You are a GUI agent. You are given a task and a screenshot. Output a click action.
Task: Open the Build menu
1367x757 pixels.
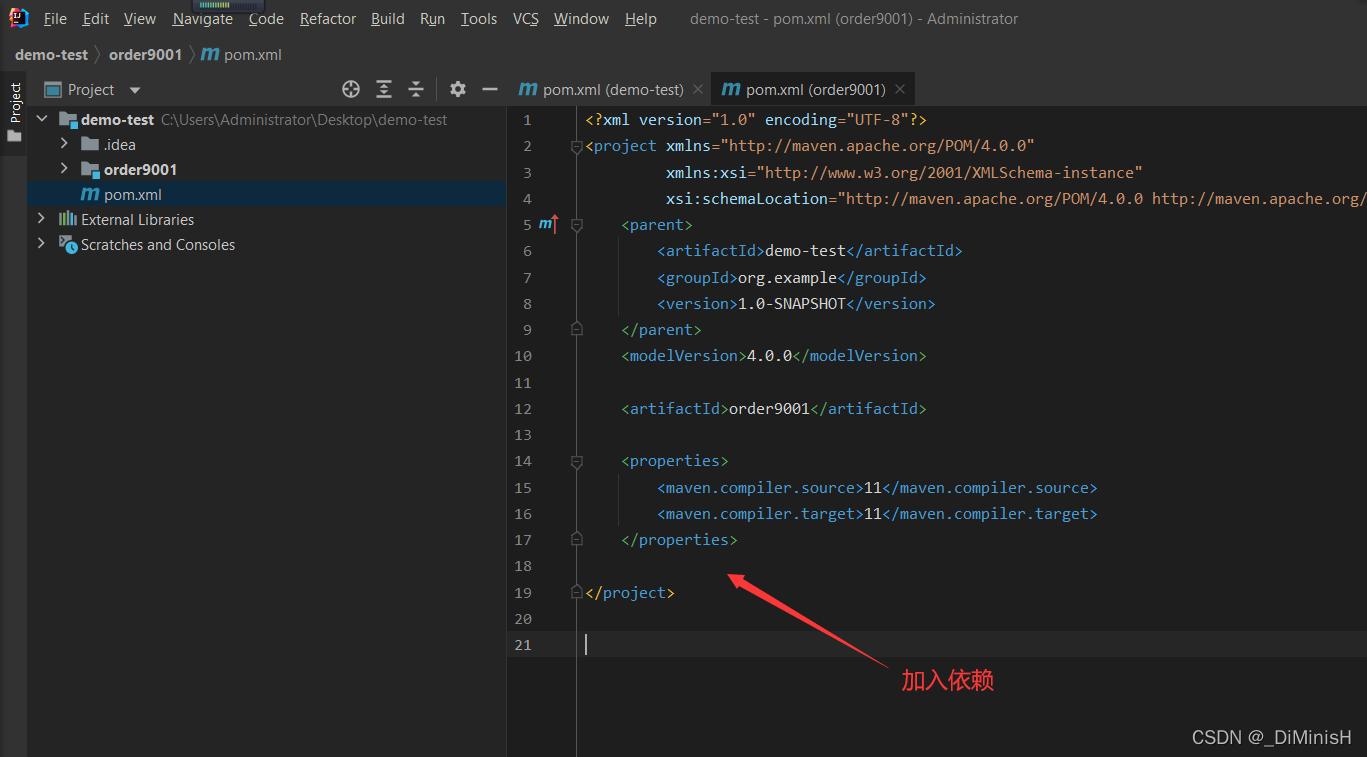pos(388,19)
